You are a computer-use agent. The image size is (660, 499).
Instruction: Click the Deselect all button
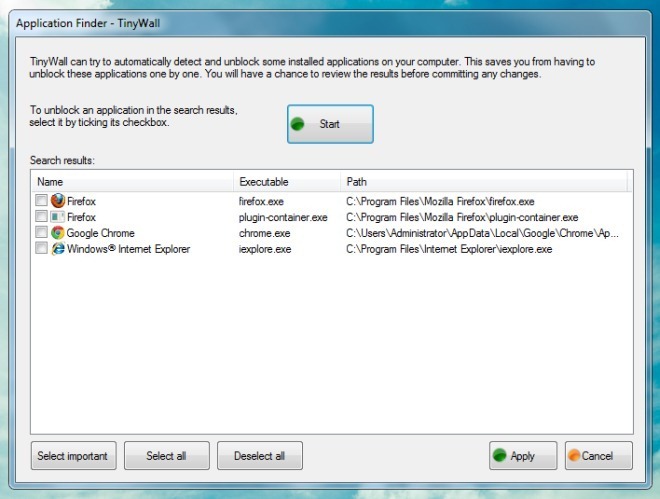tap(260, 456)
